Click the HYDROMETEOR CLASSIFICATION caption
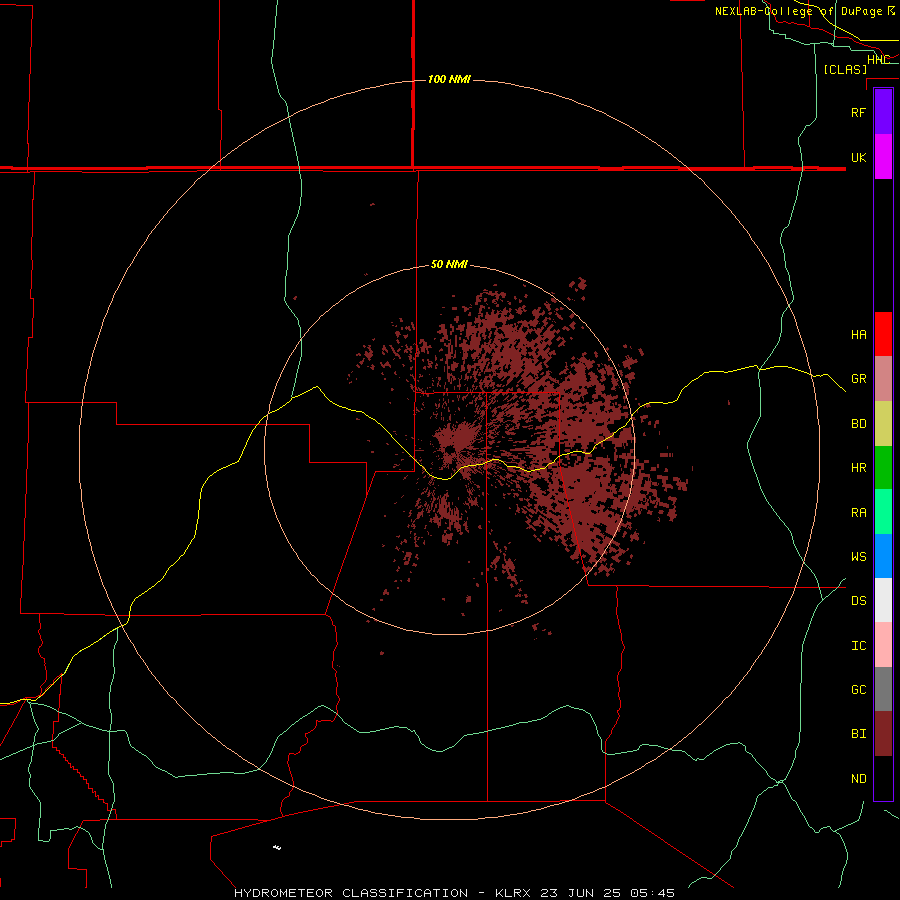This screenshot has height=900, width=900. tap(351, 893)
